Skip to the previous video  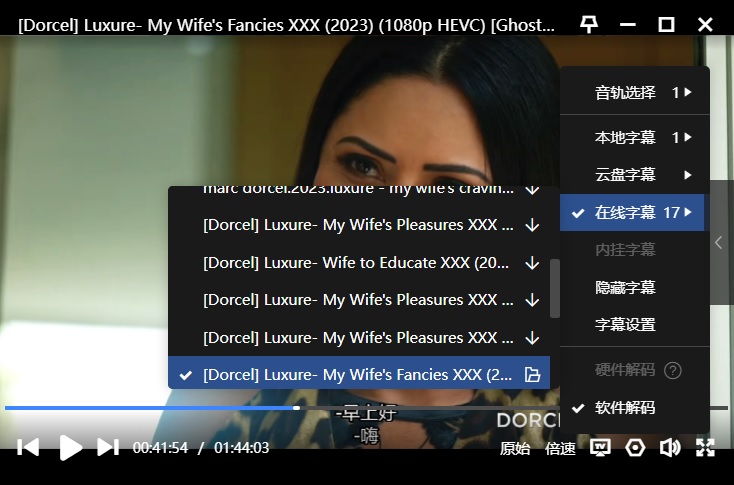point(29,447)
